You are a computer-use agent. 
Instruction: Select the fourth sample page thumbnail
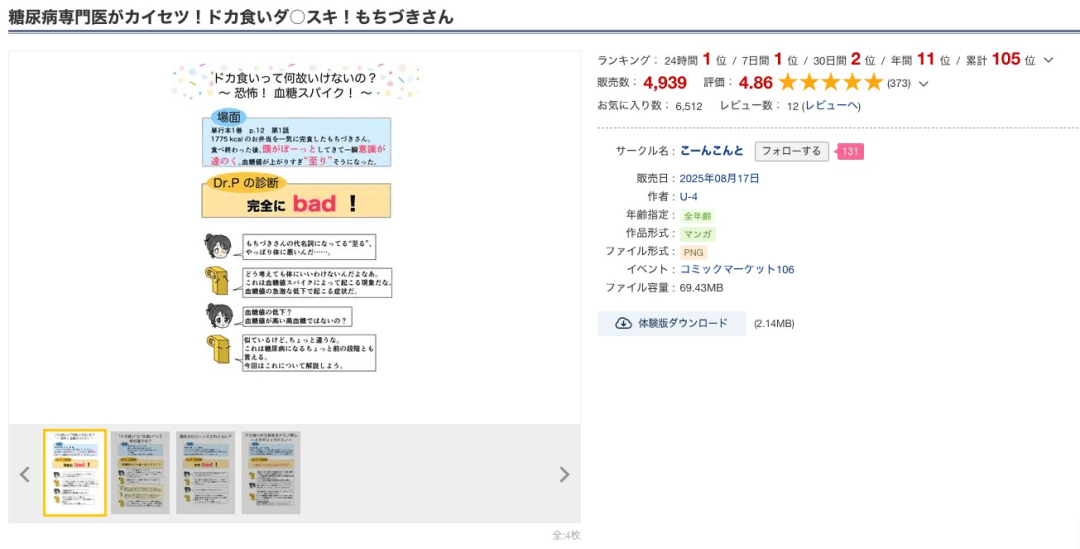[271, 473]
